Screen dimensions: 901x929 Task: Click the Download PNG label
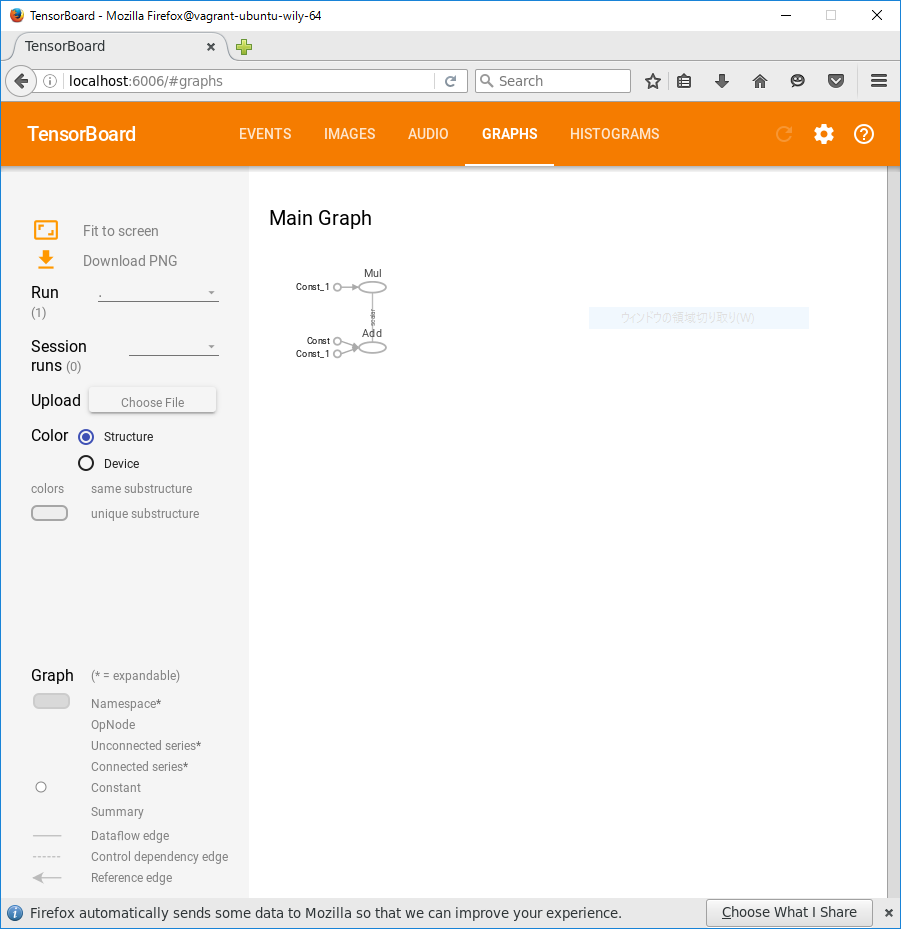(x=130, y=261)
